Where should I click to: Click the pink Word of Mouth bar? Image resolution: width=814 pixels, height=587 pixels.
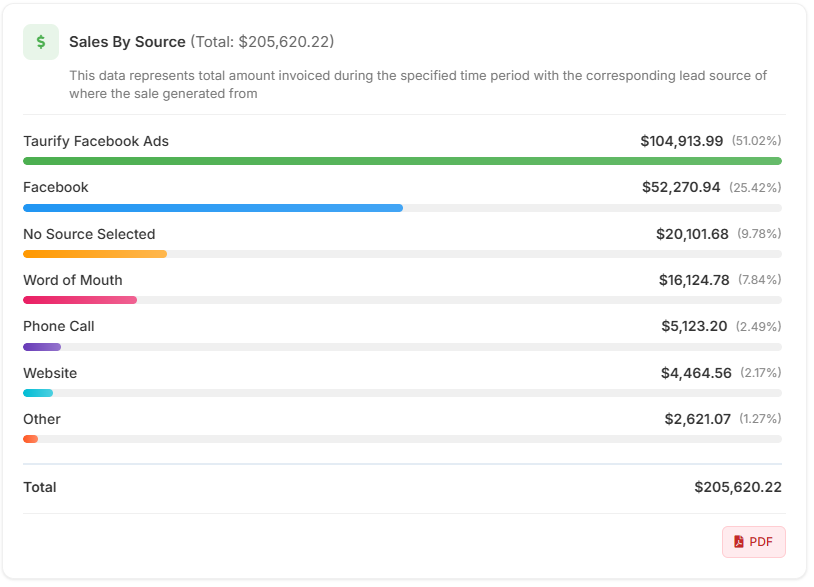coord(80,300)
